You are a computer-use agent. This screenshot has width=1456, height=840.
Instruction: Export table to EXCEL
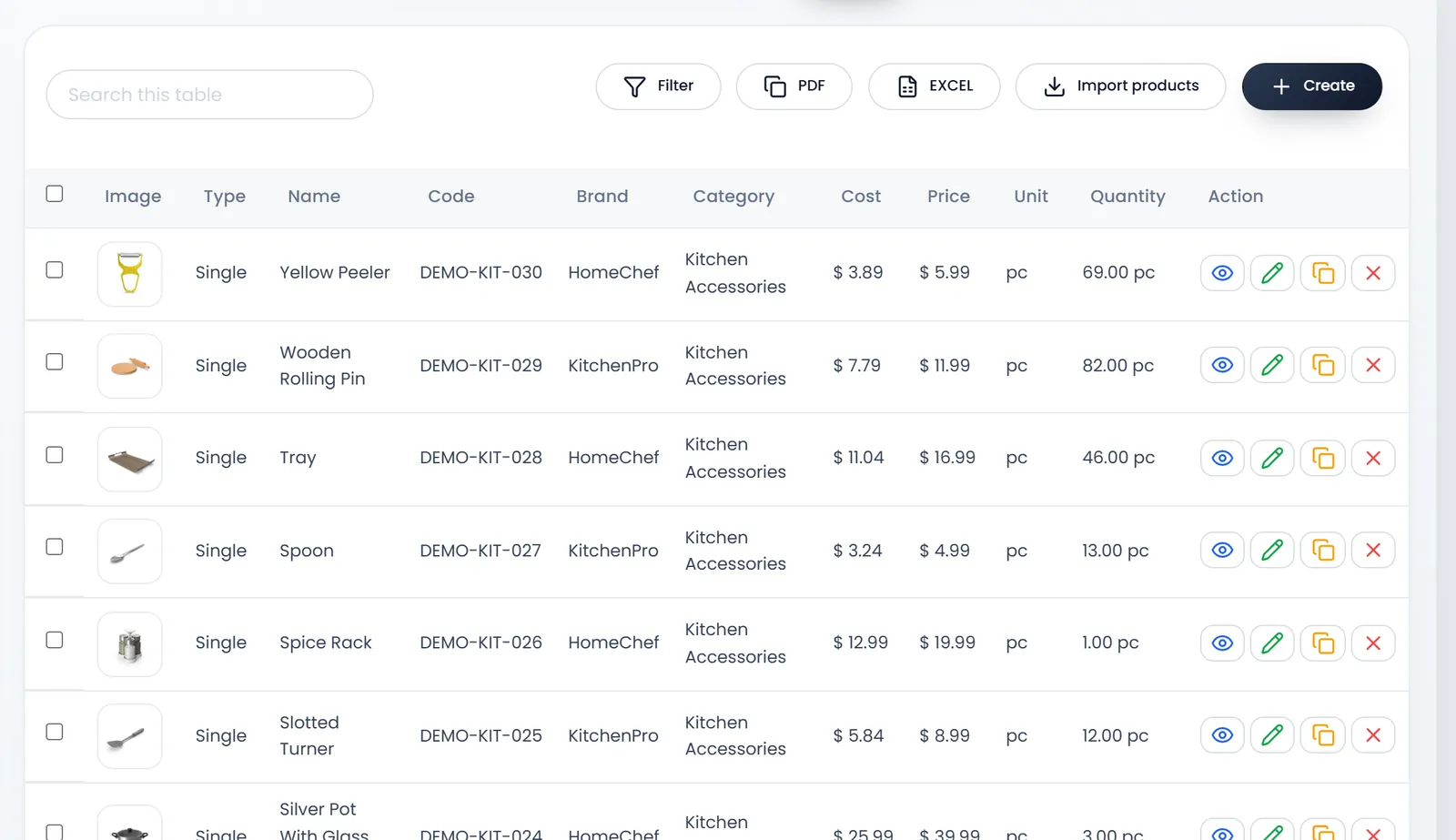[x=935, y=86]
